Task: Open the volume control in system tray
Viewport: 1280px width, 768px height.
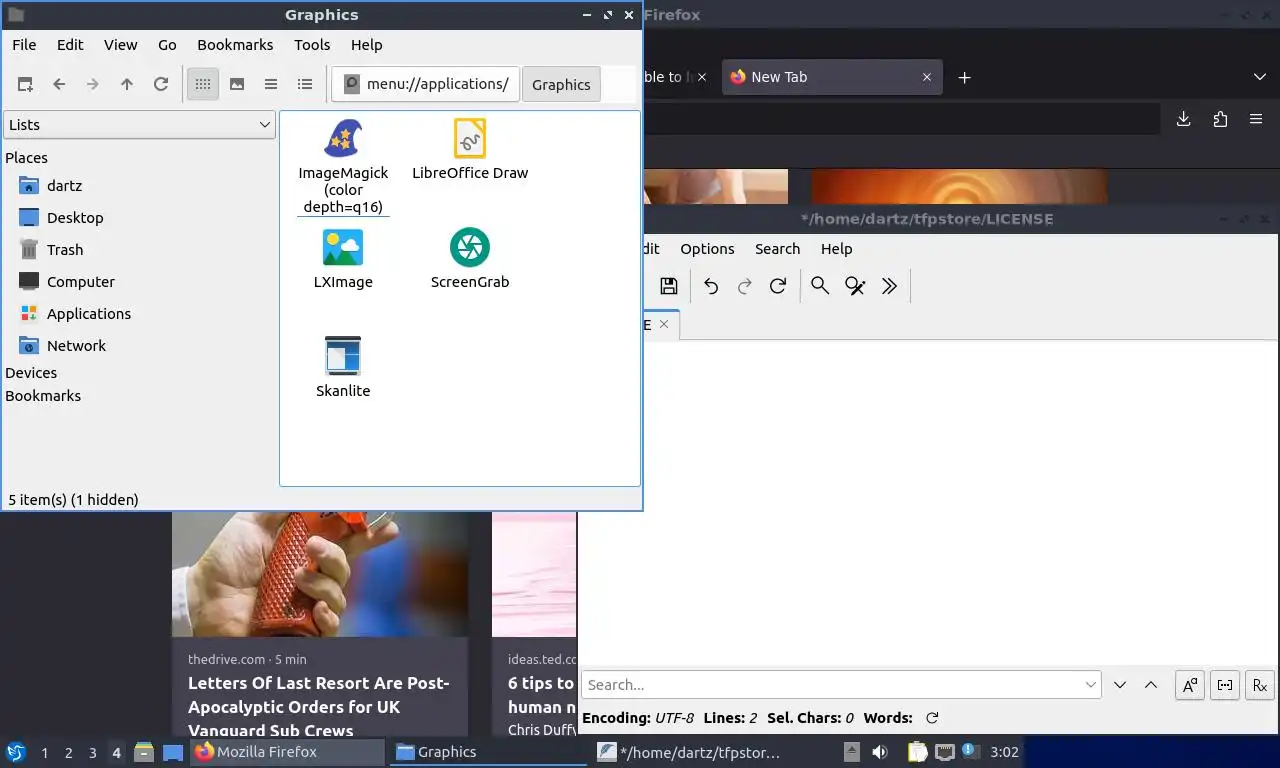Action: [x=880, y=752]
